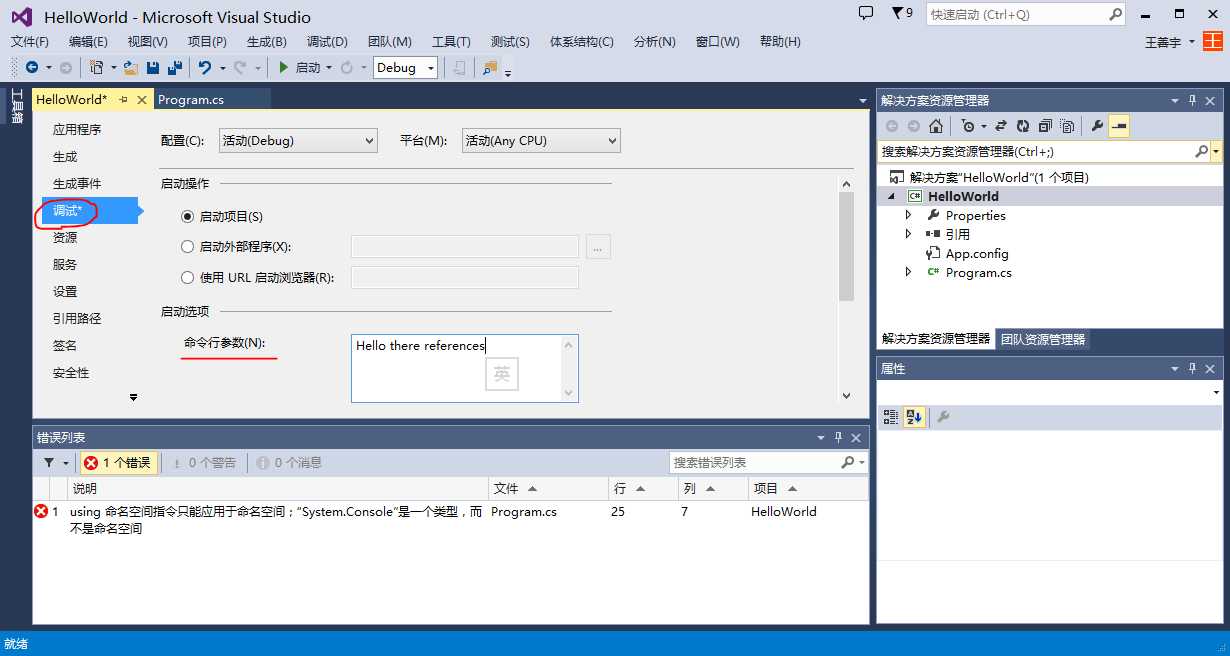Viewport: 1230px width, 656px height.
Task: Click the Open File folder icon
Action: pyautogui.click(x=131, y=67)
